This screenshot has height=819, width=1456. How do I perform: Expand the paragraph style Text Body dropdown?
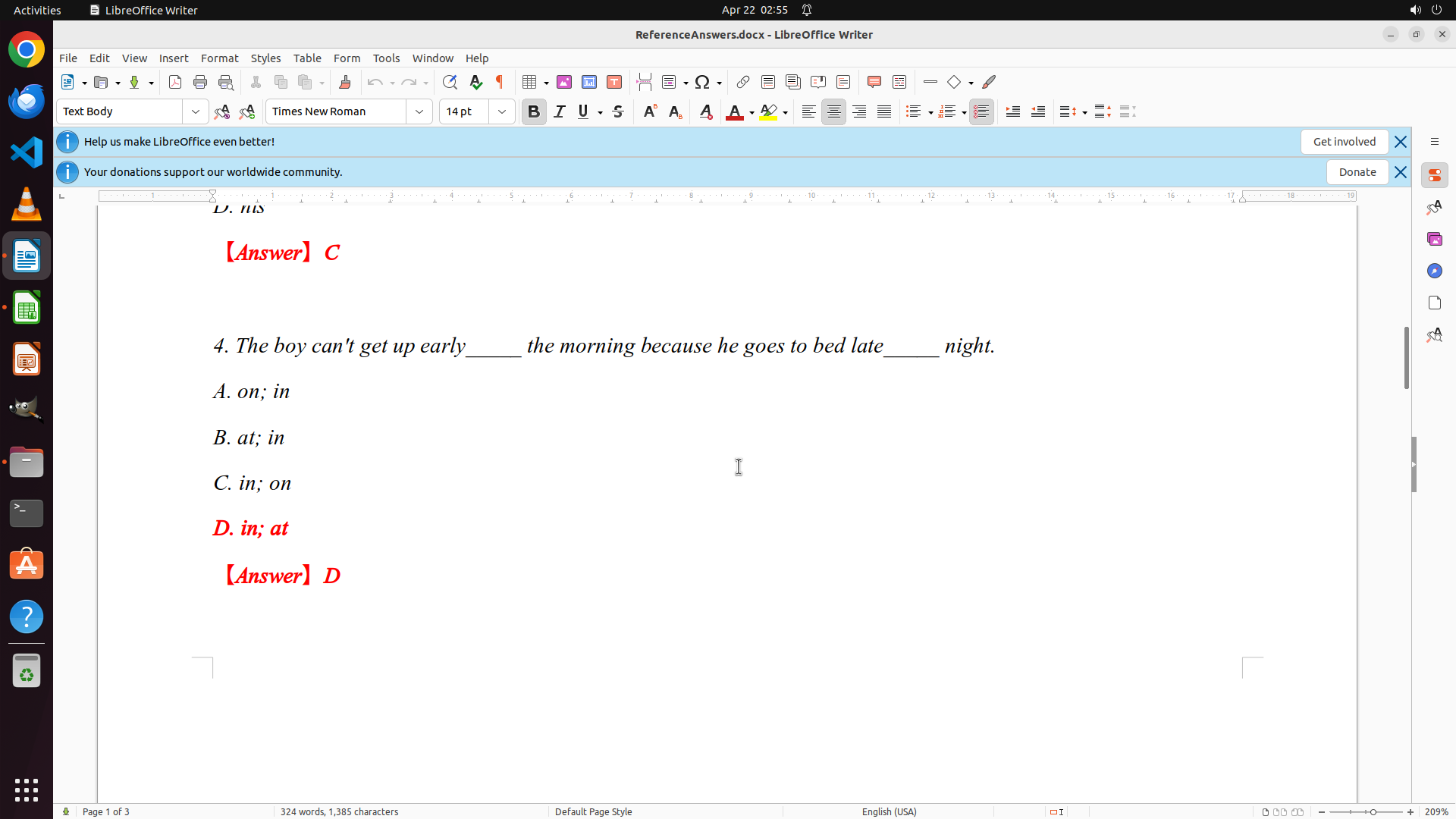pos(196,111)
